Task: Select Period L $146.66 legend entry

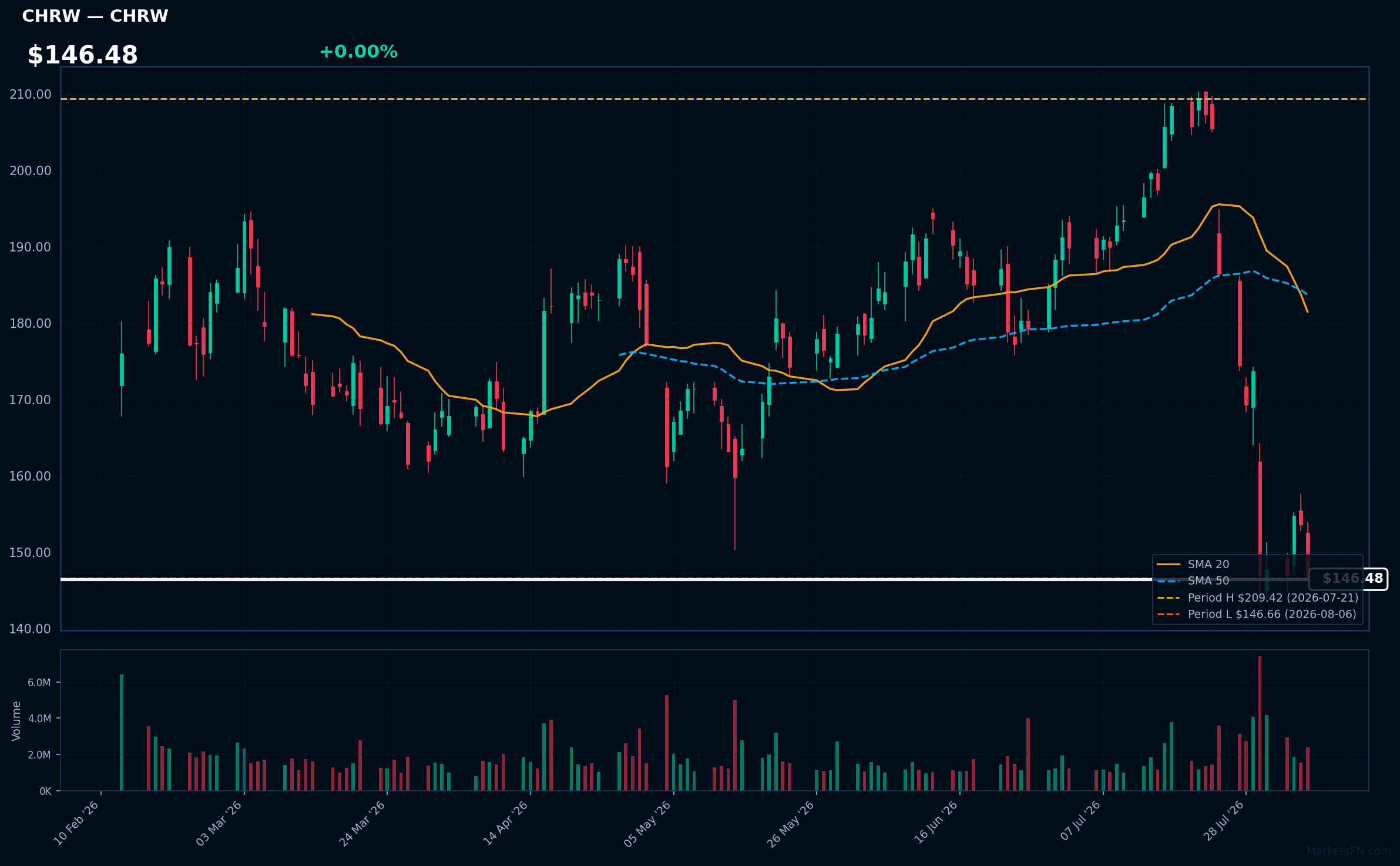Action: [1257, 614]
